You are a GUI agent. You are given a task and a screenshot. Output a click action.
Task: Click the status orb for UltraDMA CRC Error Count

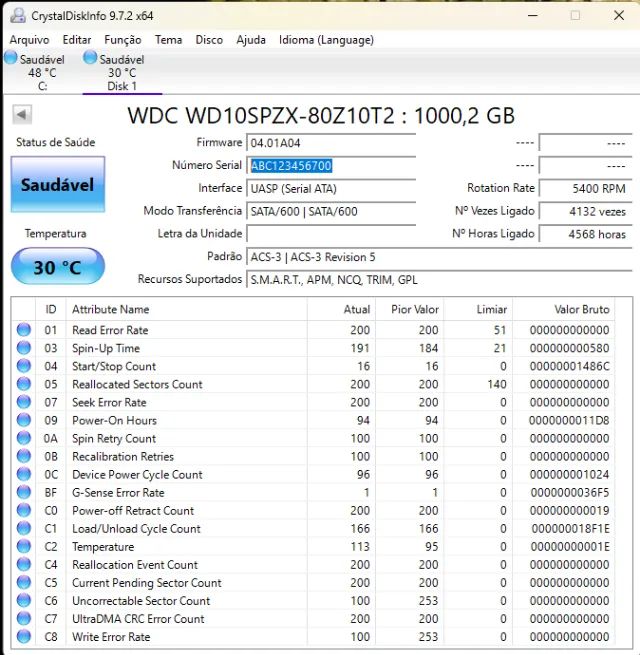coord(24,618)
